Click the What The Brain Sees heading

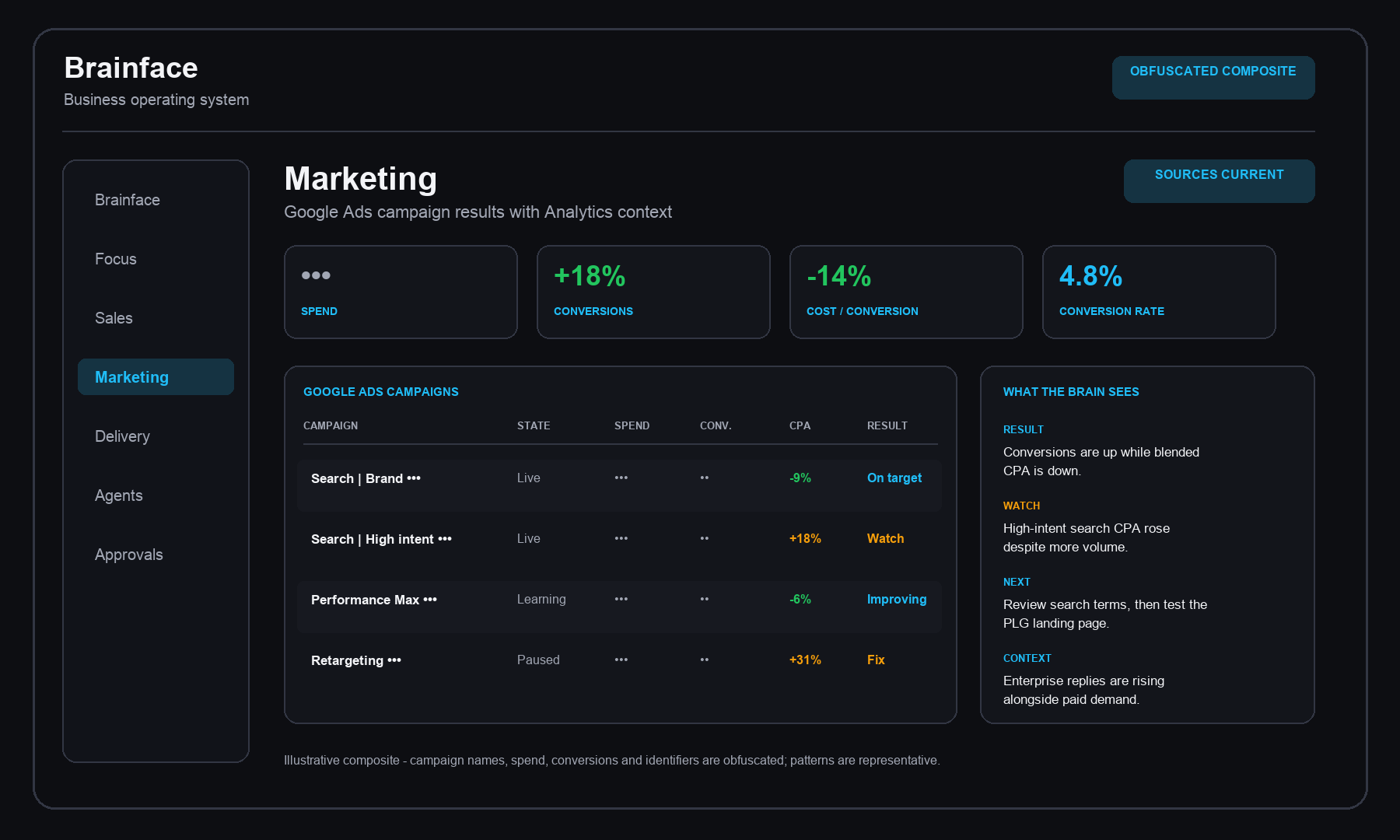1071,392
